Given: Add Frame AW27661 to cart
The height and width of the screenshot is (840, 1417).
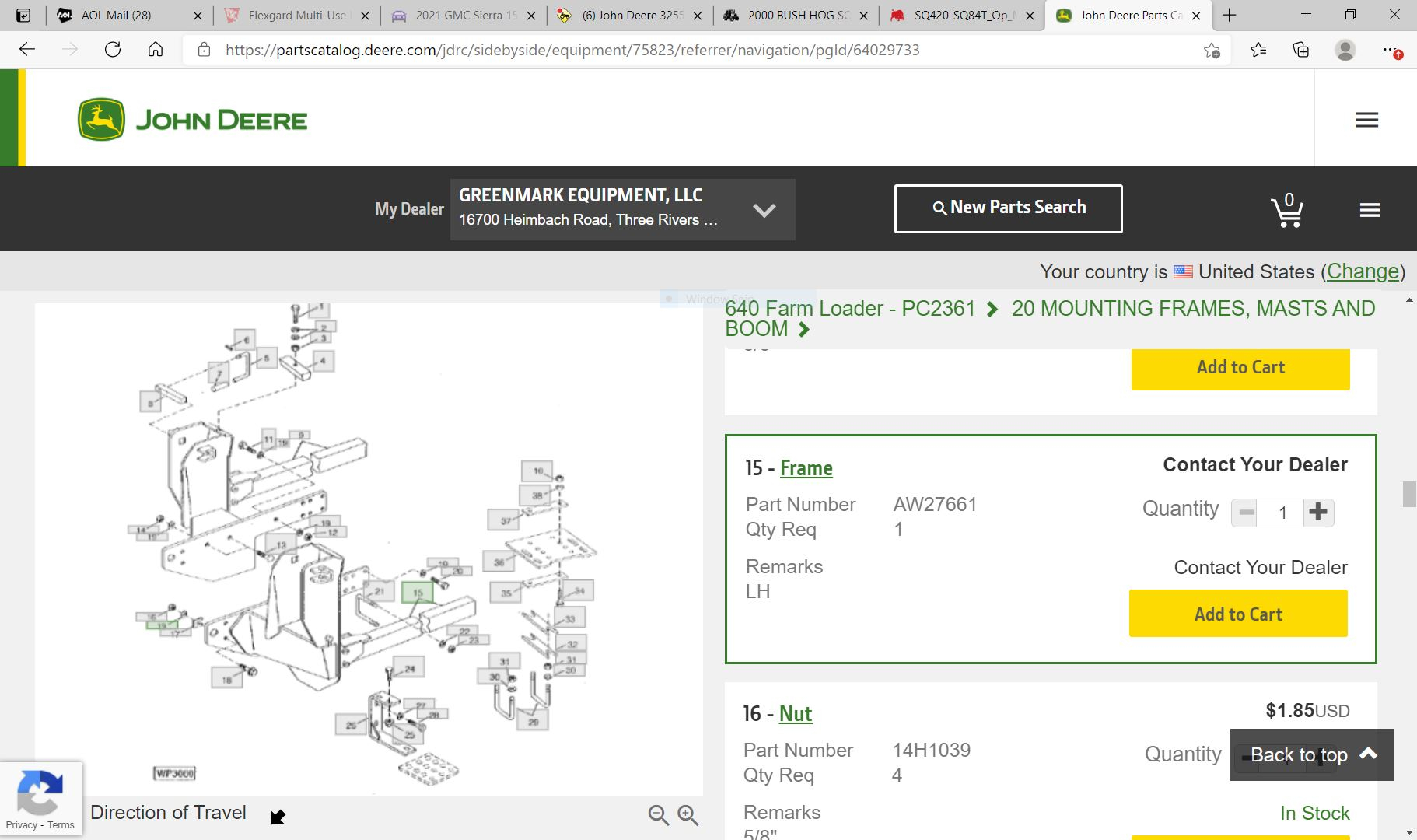Looking at the screenshot, I should pyautogui.click(x=1237, y=614).
